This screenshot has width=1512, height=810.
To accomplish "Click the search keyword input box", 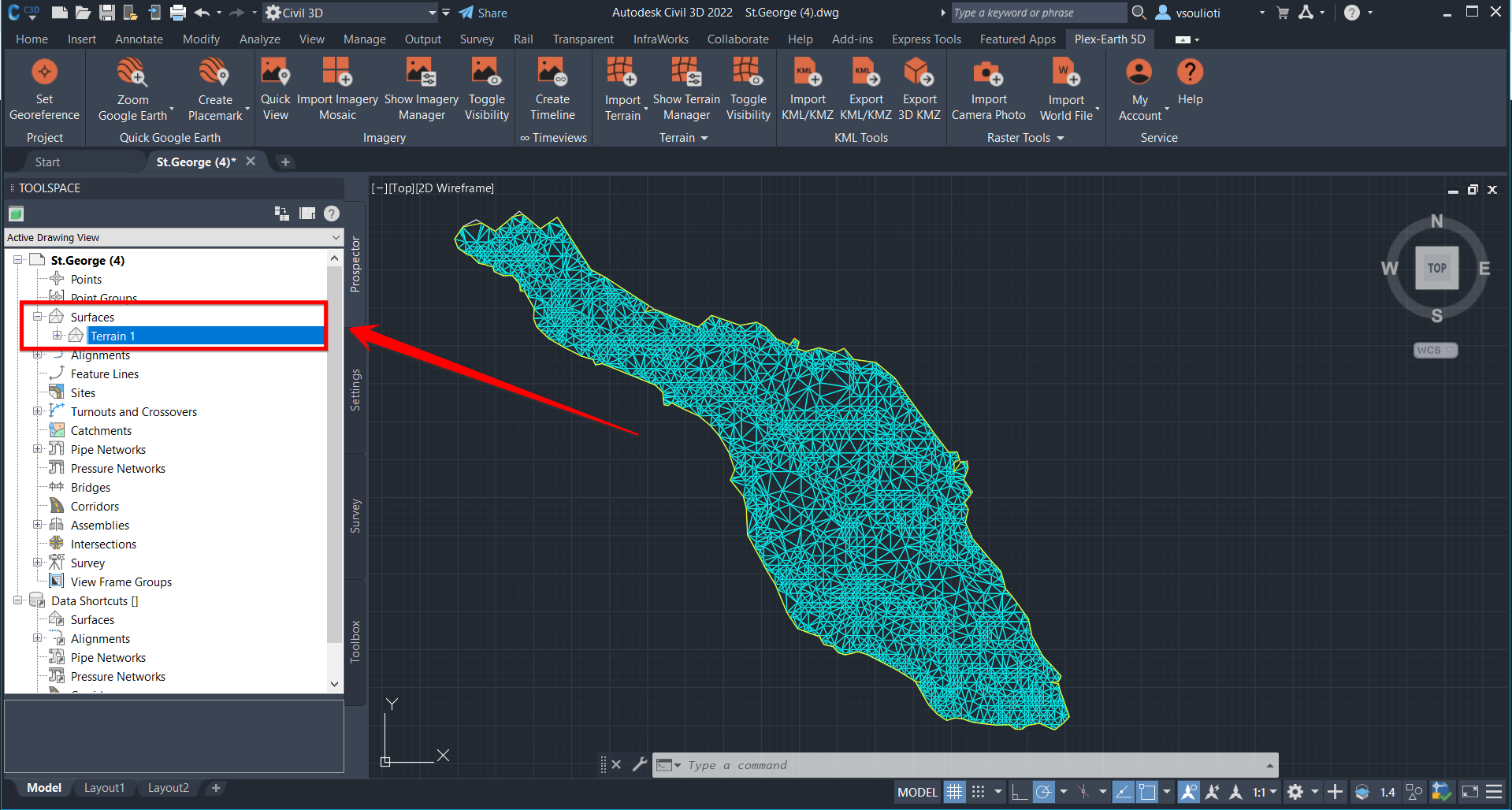I will click(1038, 13).
